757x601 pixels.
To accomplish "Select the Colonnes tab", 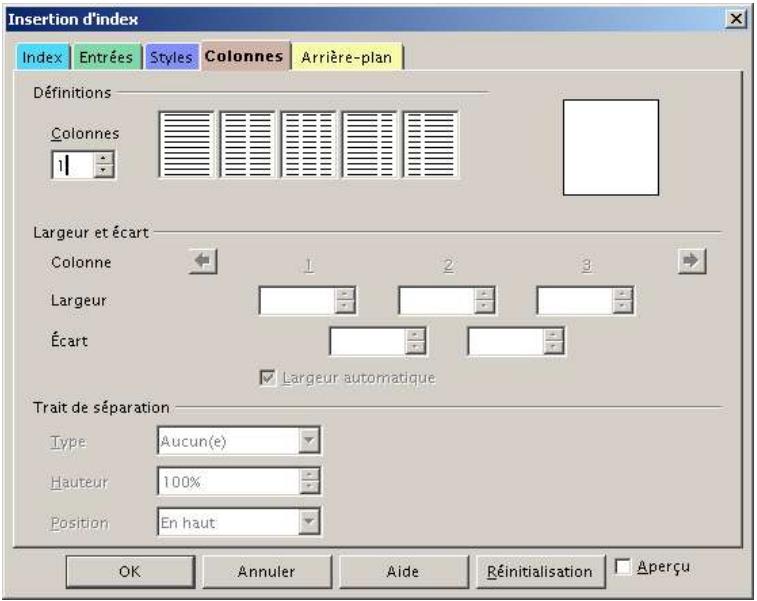I will (x=244, y=56).
